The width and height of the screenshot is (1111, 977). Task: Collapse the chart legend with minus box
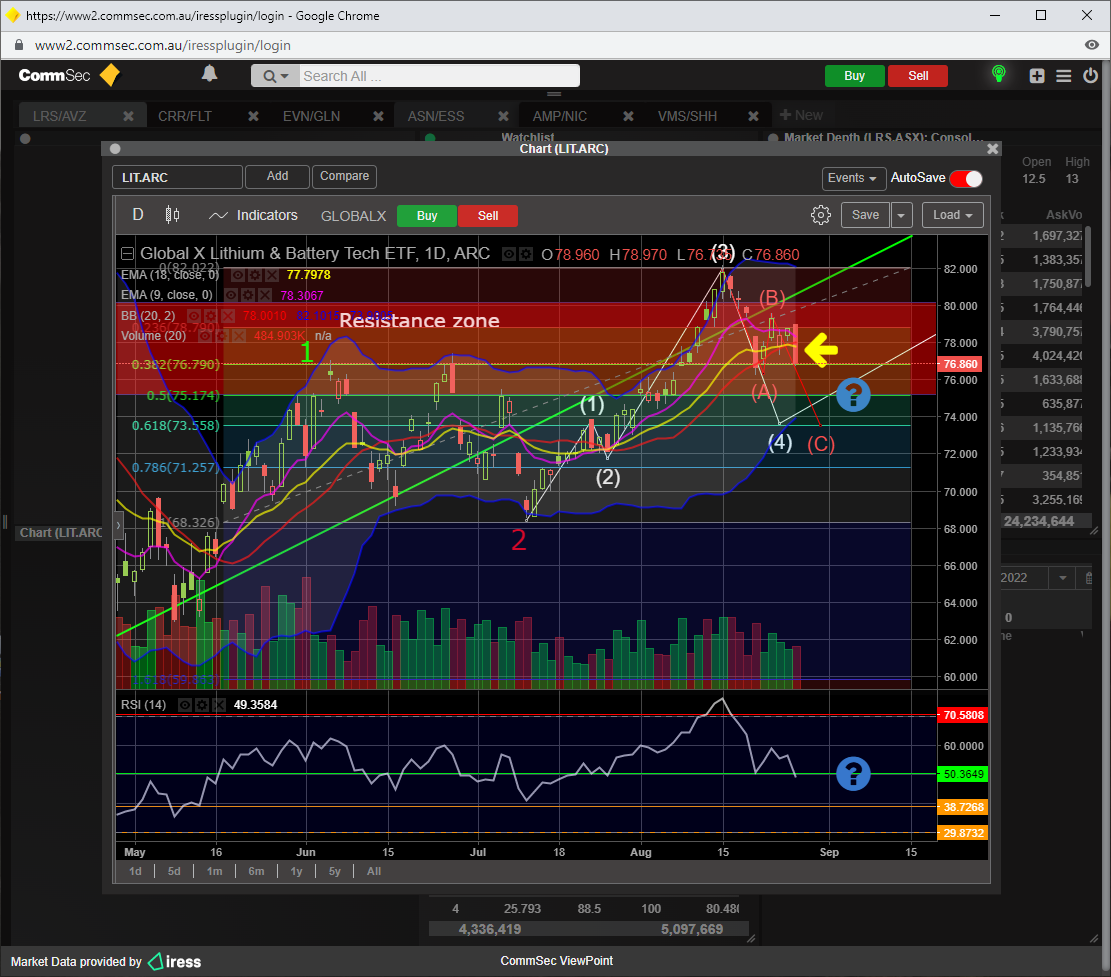[127, 254]
